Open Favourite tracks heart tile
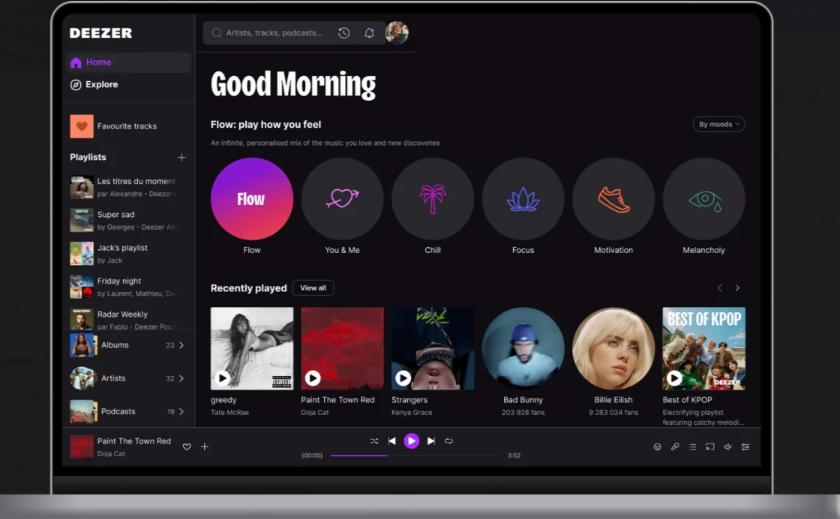The width and height of the screenshot is (840, 519). tap(81, 126)
